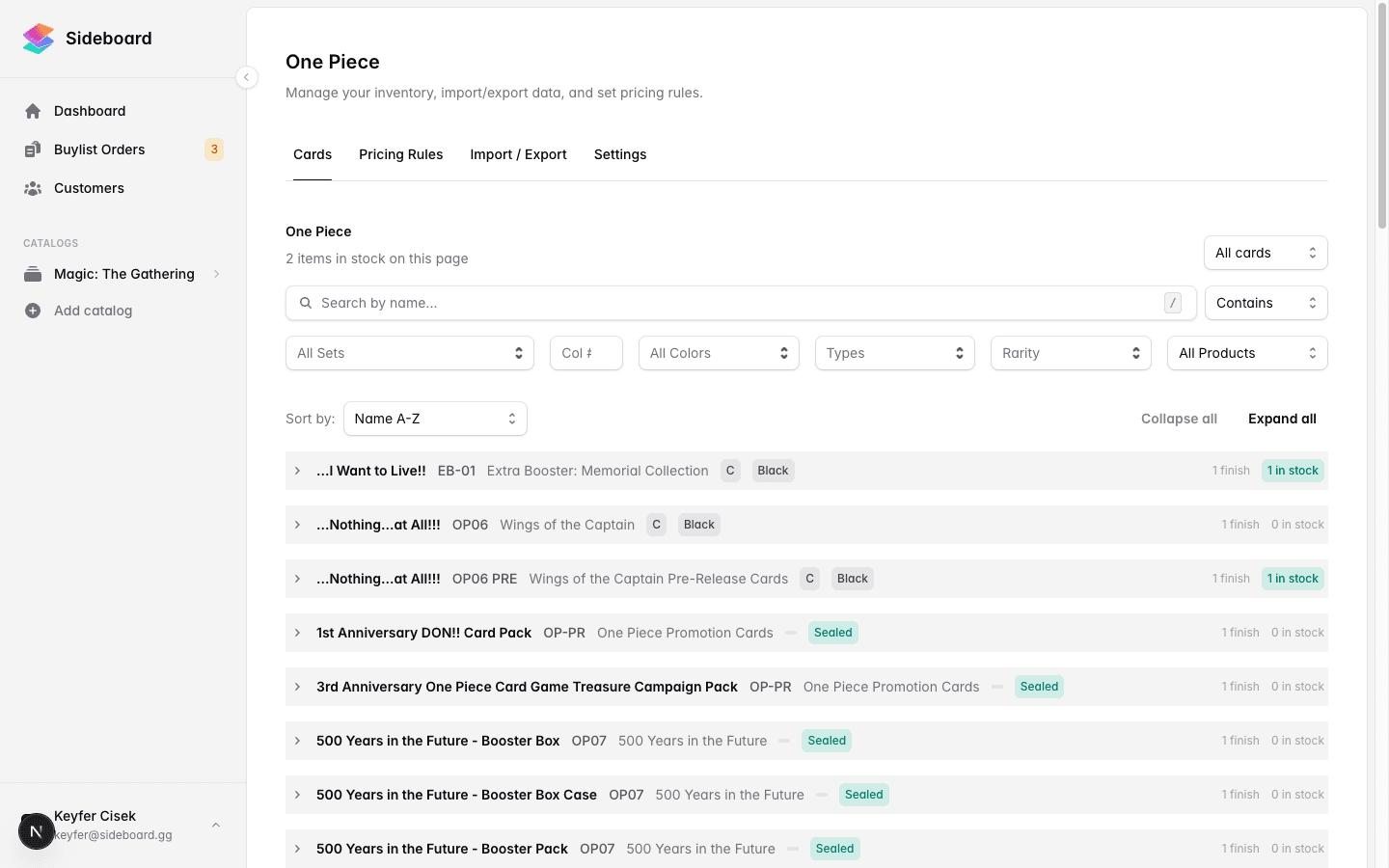1389x868 pixels.
Task: Switch to the Import / Export tab
Action: (x=518, y=154)
